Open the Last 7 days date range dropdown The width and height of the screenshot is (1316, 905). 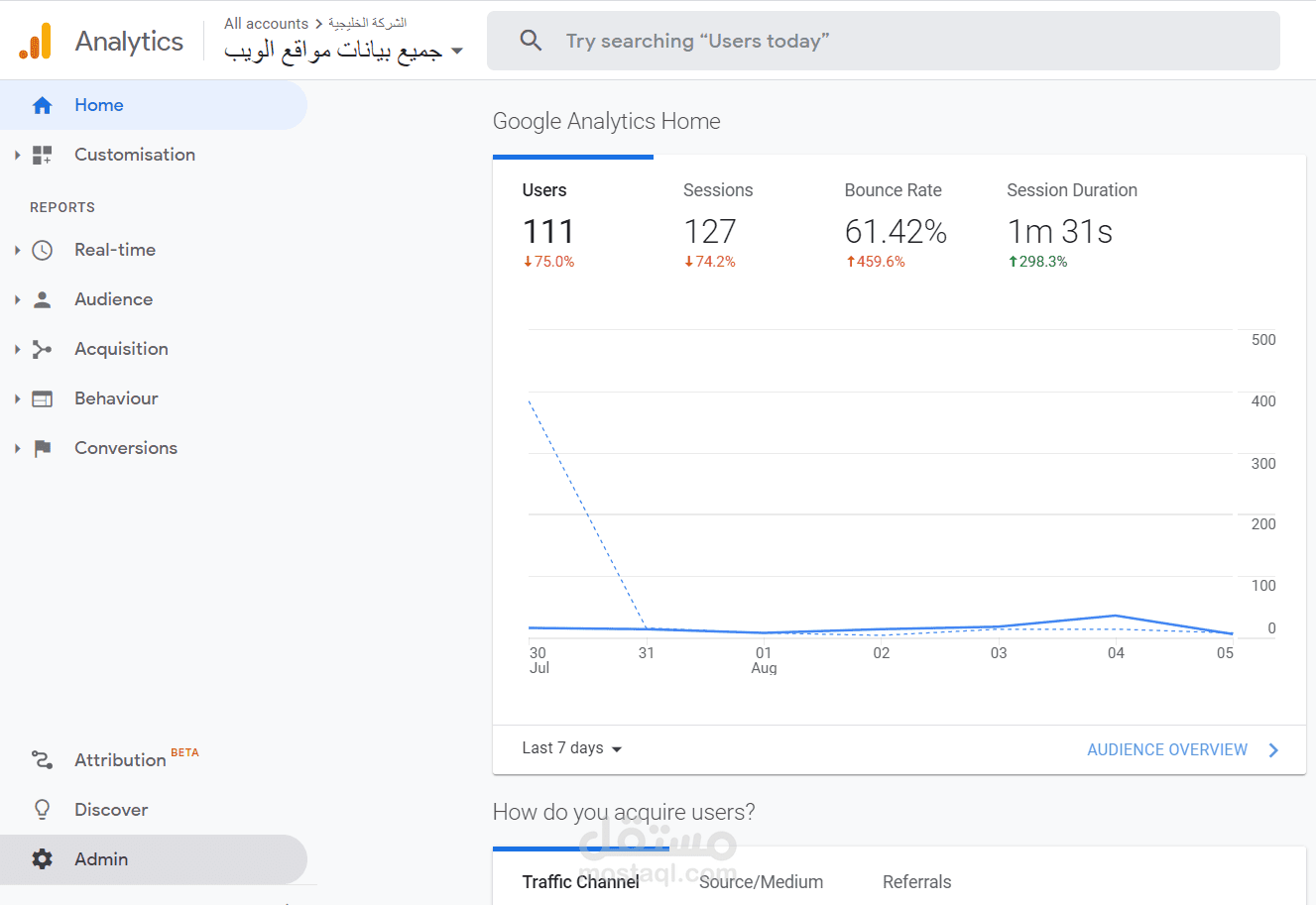(572, 748)
